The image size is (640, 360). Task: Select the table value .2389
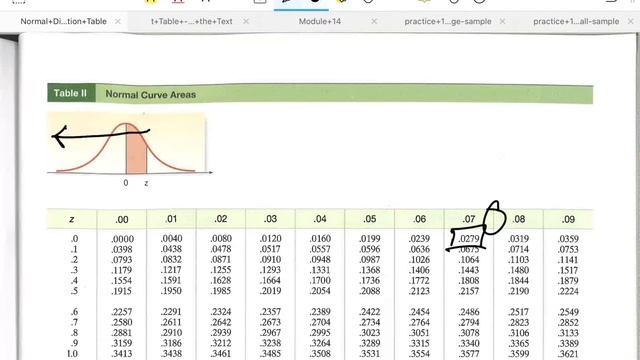click(320, 312)
